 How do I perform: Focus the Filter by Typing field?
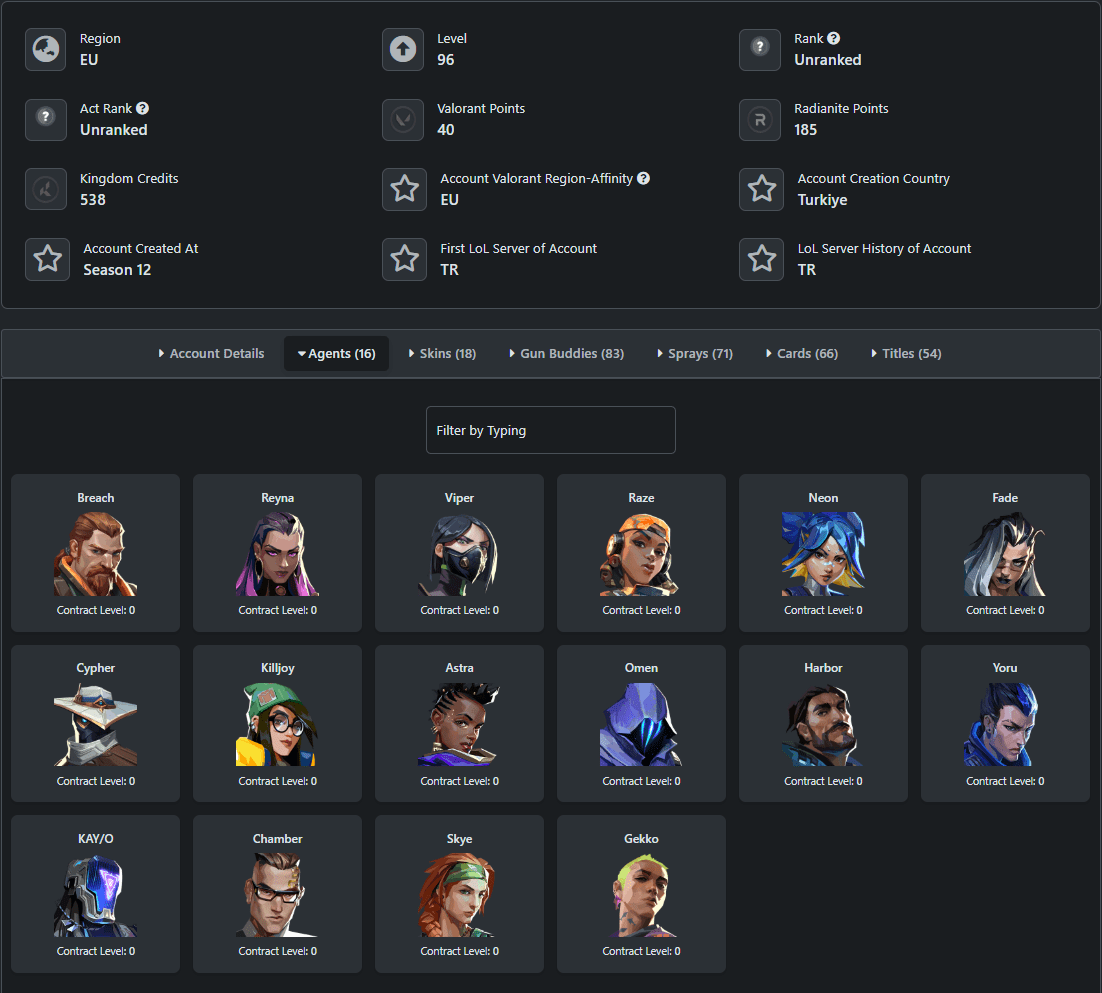pos(550,430)
